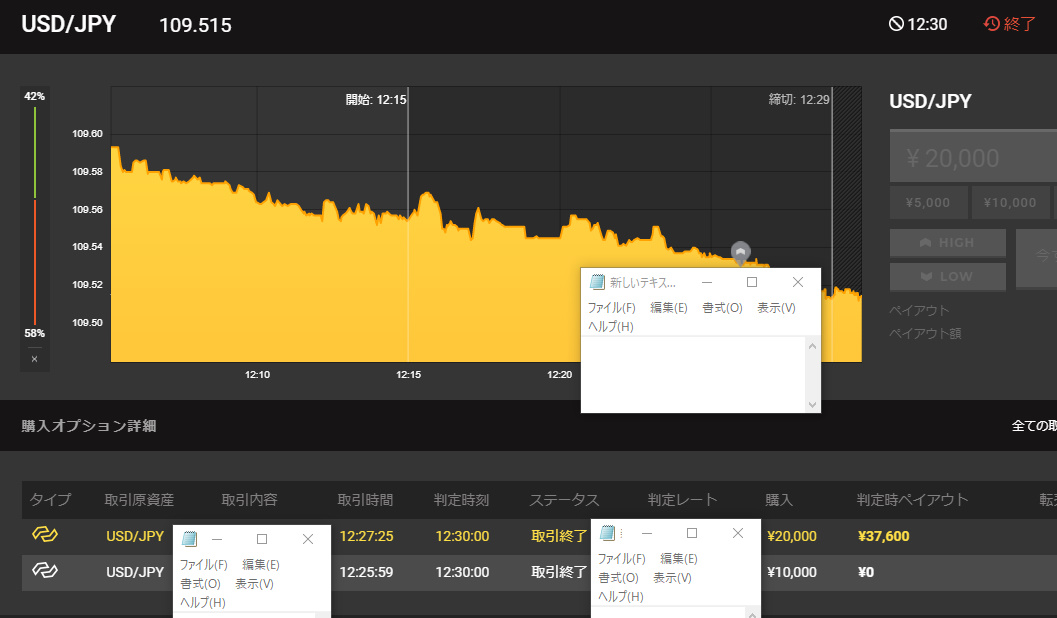The image size is (1057, 618).
Task: Click the red 終了 history icon
Action: (992, 24)
